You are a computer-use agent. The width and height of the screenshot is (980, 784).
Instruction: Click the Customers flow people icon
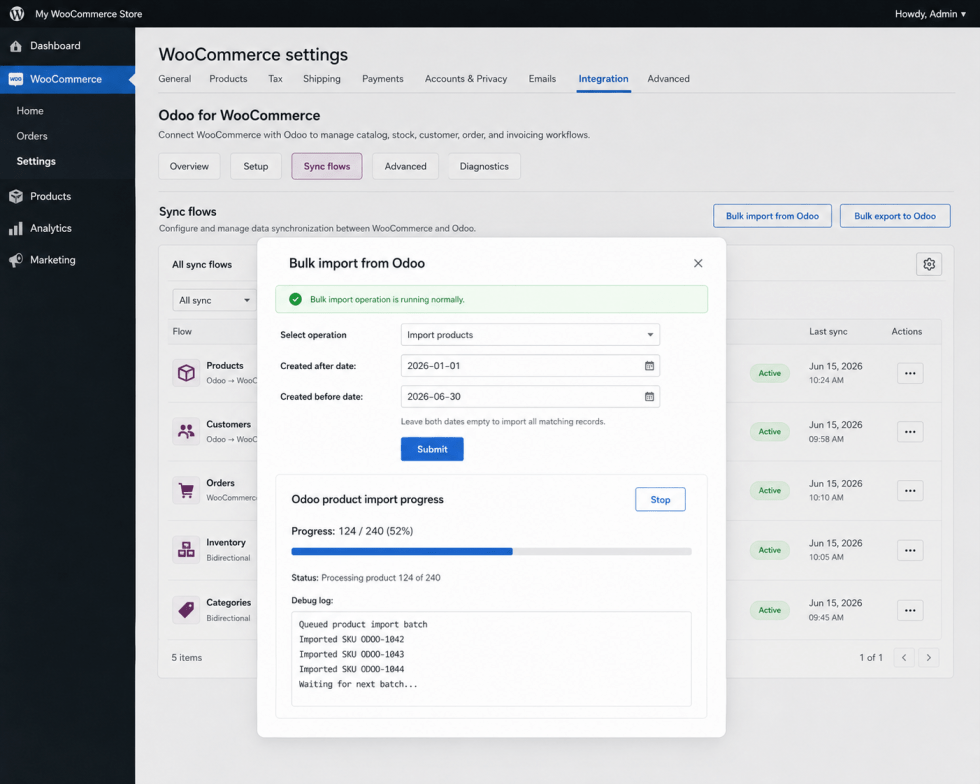tap(186, 431)
